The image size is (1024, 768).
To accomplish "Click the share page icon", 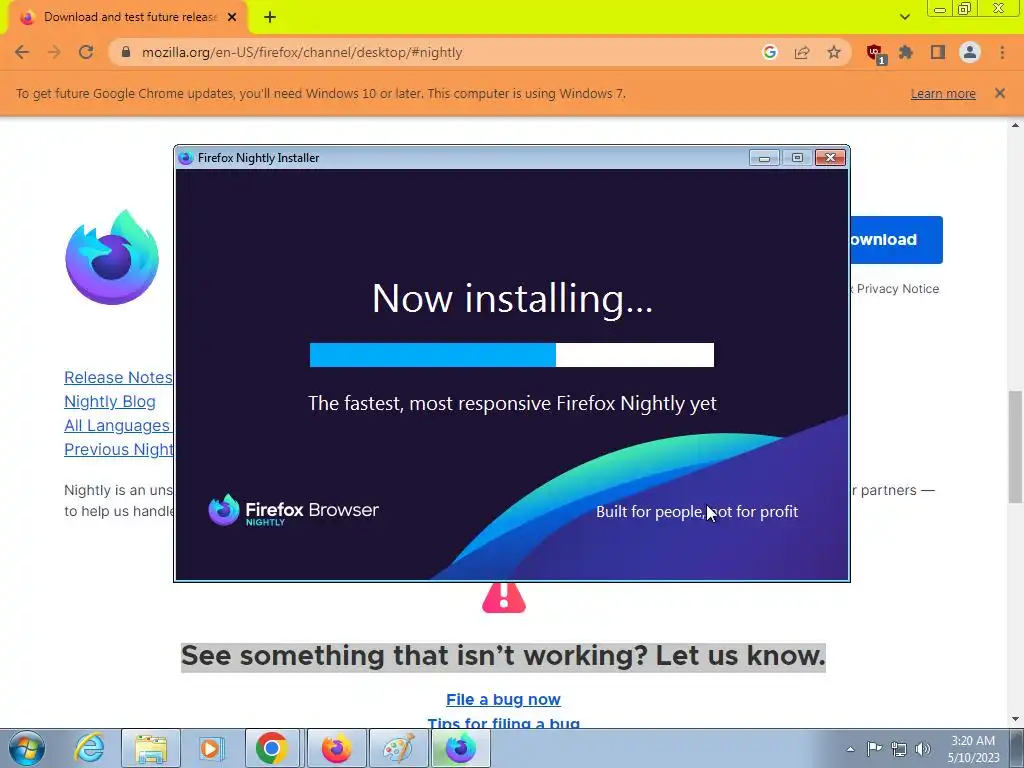I will click(802, 52).
